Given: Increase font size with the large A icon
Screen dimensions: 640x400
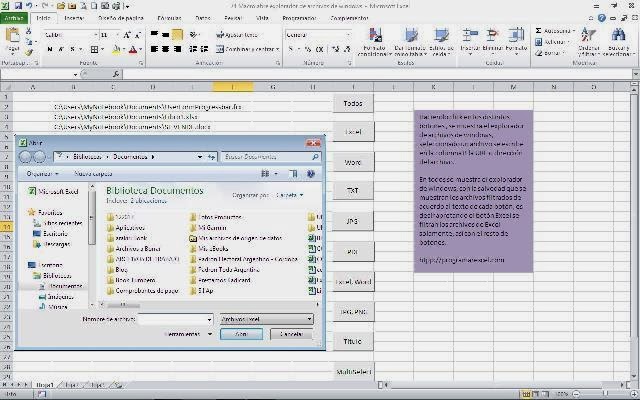Looking at the screenshot, I should click(127, 35).
